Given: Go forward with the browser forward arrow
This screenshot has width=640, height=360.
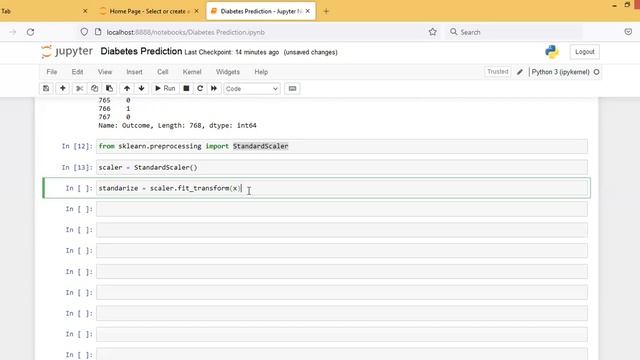Looking at the screenshot, I should [x=13, y=32].
